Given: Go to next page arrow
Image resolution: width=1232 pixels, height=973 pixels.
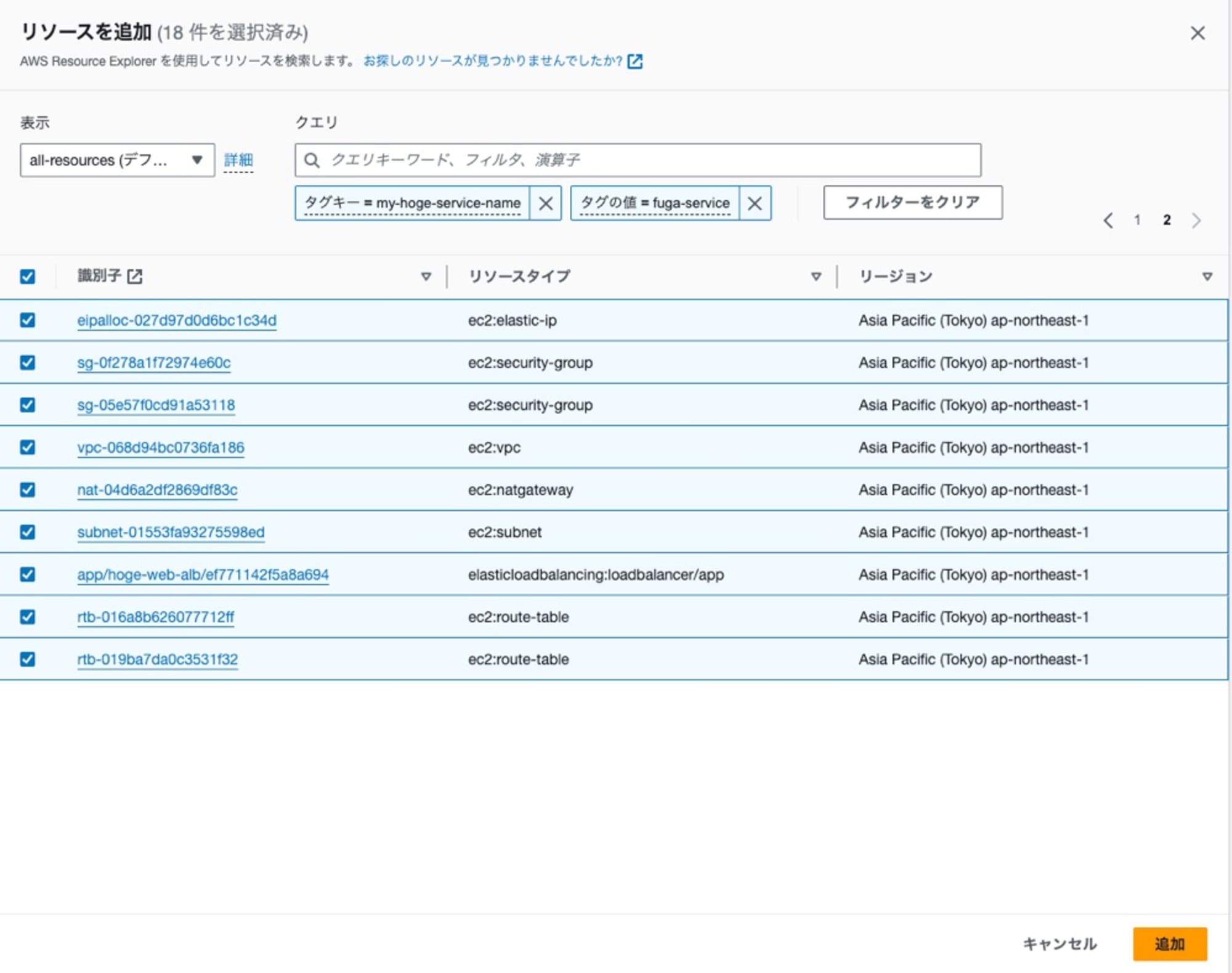Looking at the screenshot, I should [1196, 220].
